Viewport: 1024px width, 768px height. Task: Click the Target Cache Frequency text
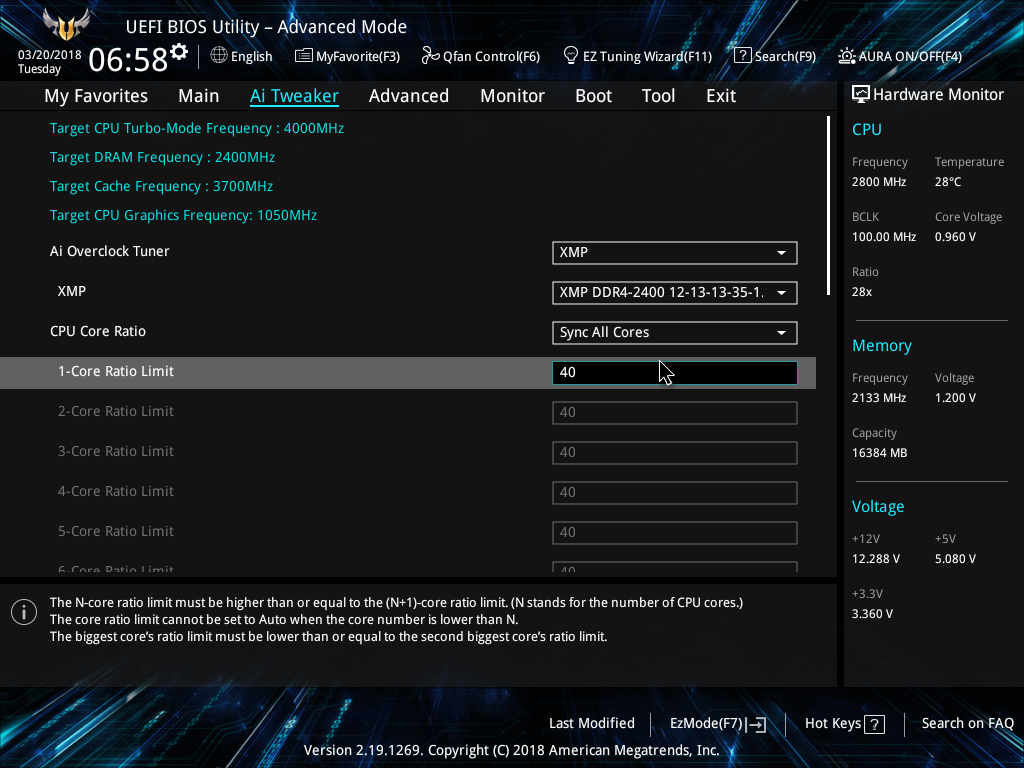click(x=161, y=186)
